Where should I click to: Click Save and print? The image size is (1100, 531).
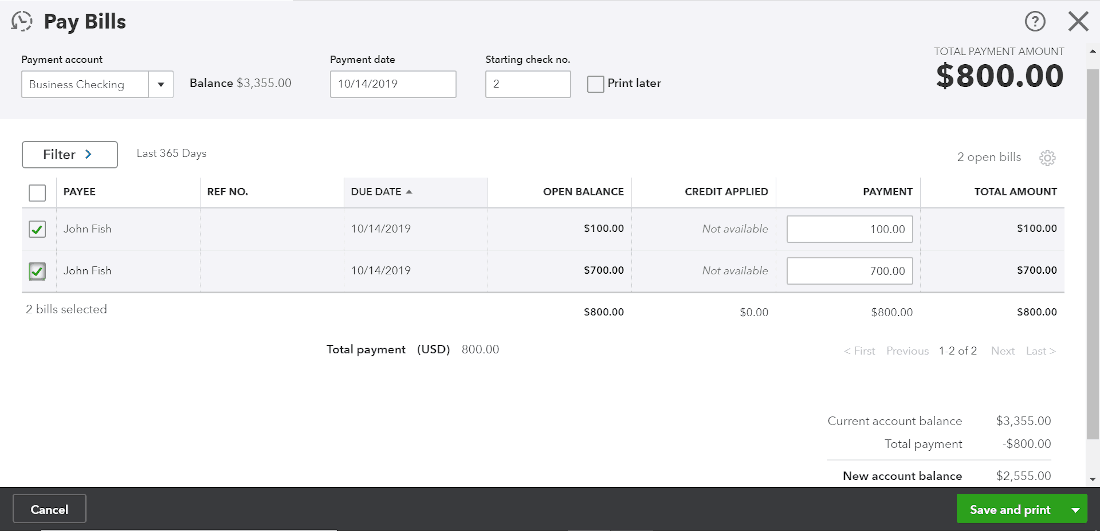(1010, 510)
